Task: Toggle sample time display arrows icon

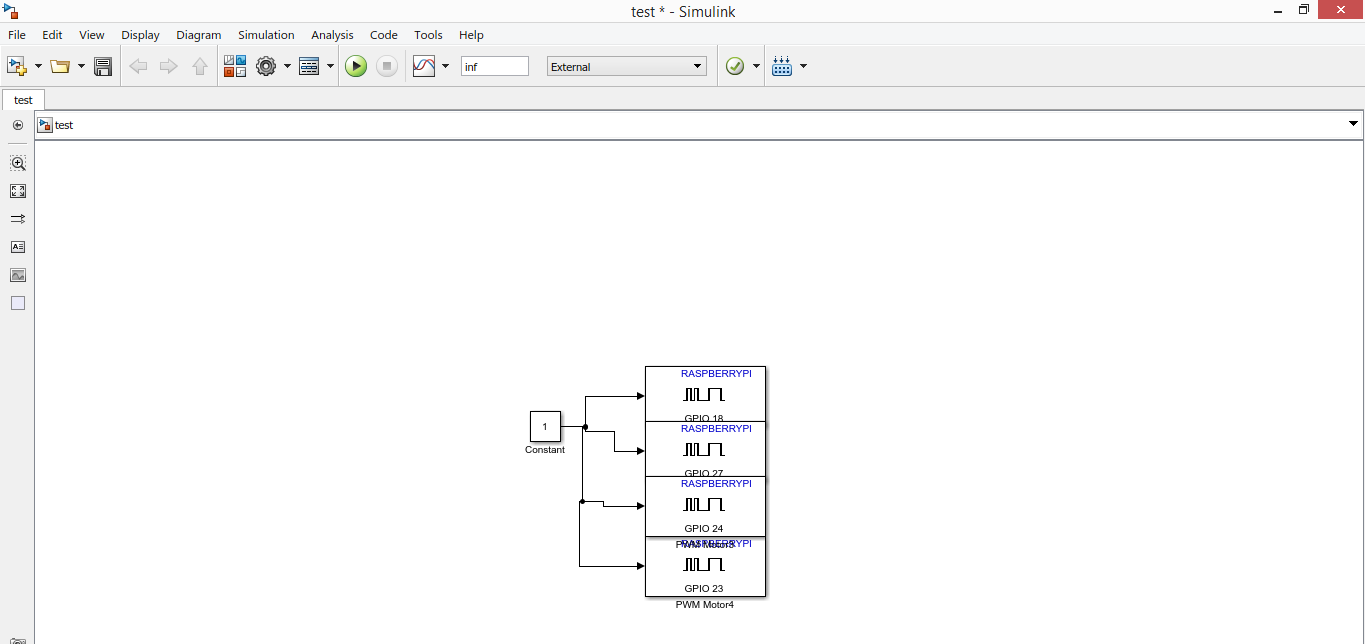Action: (x=18, y=219)
